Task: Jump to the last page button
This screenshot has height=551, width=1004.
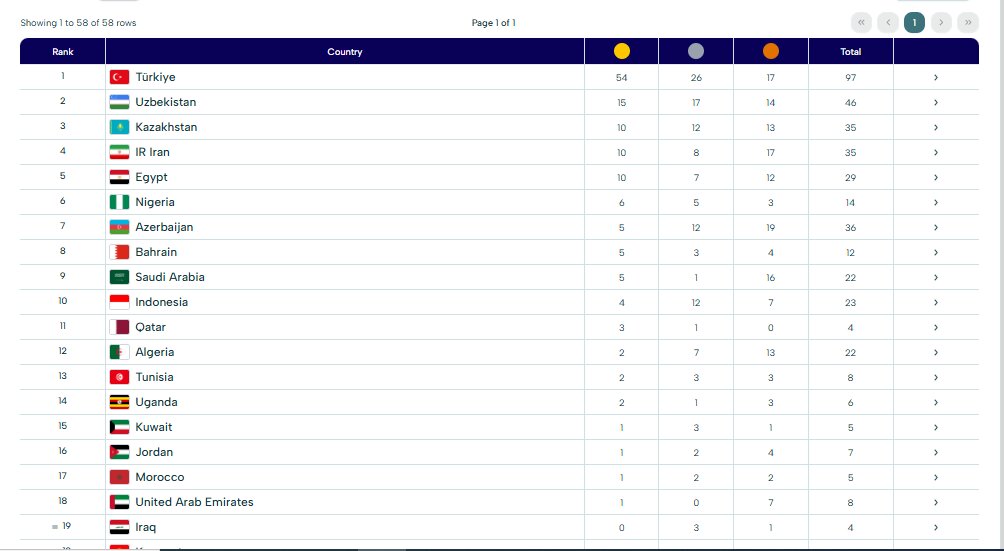Action: 968,22
